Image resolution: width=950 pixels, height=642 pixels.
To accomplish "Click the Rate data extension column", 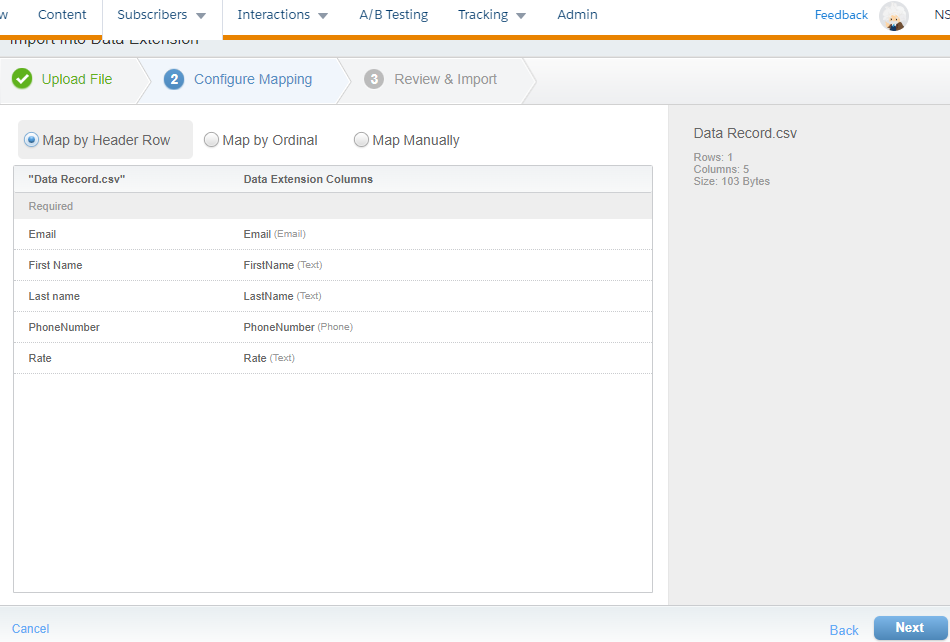I will point(255,358).
